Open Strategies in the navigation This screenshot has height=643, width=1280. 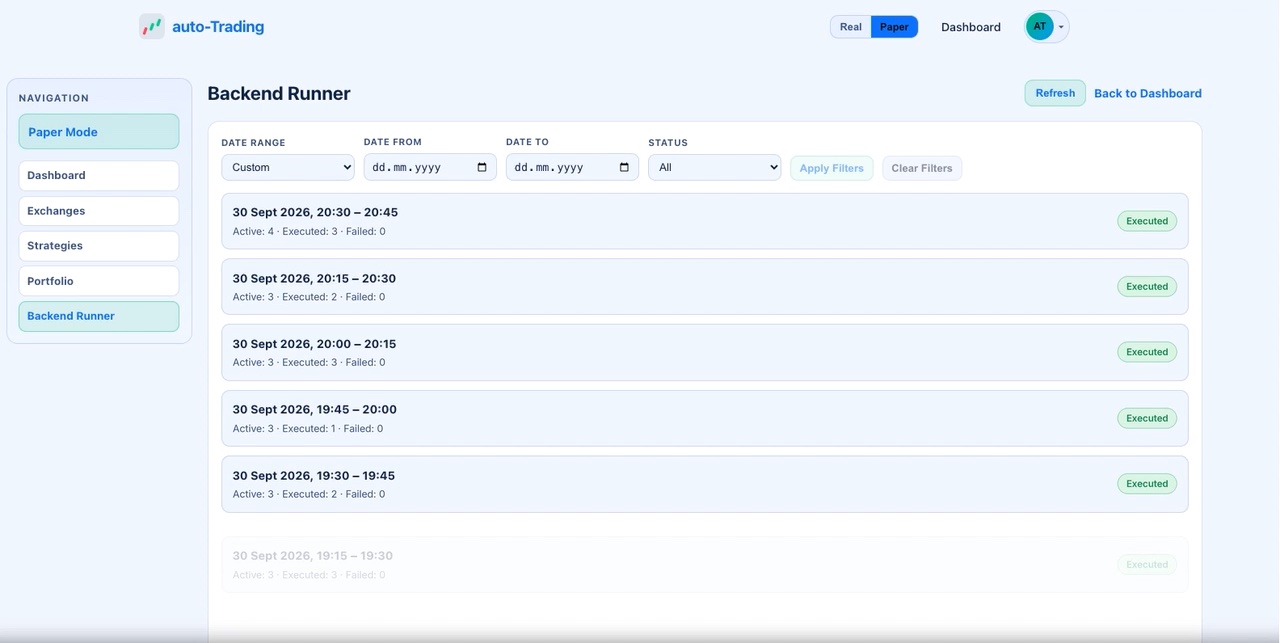(x=99, y=246)
